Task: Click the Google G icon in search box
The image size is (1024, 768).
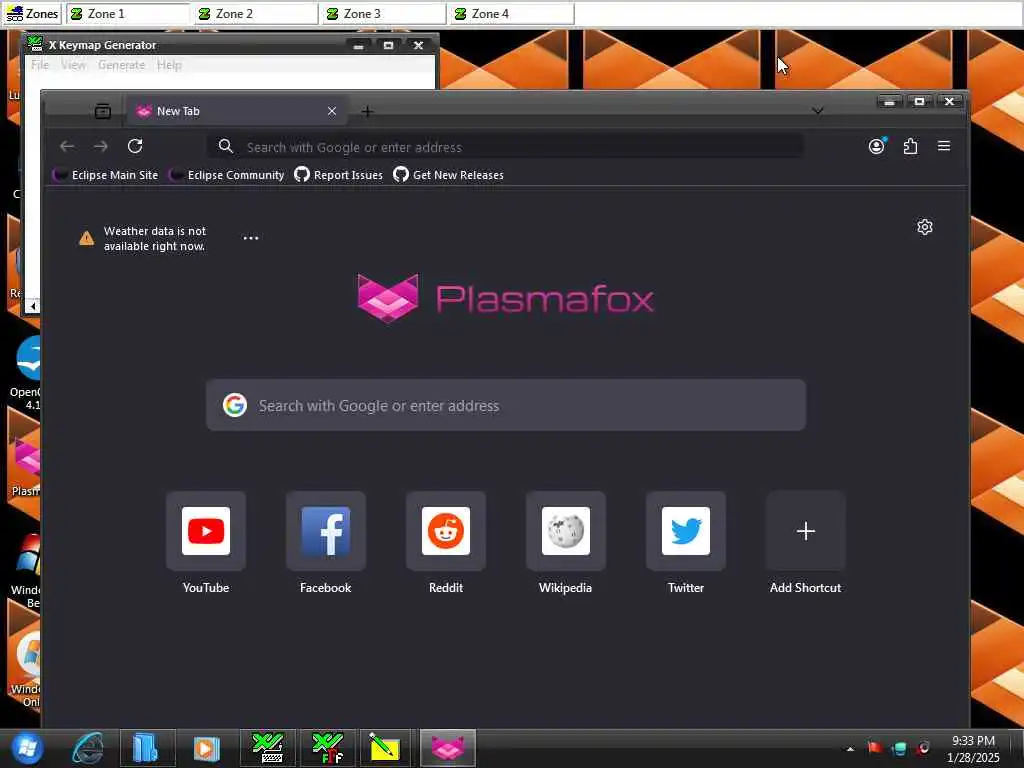Action: (x=235, y=405)
